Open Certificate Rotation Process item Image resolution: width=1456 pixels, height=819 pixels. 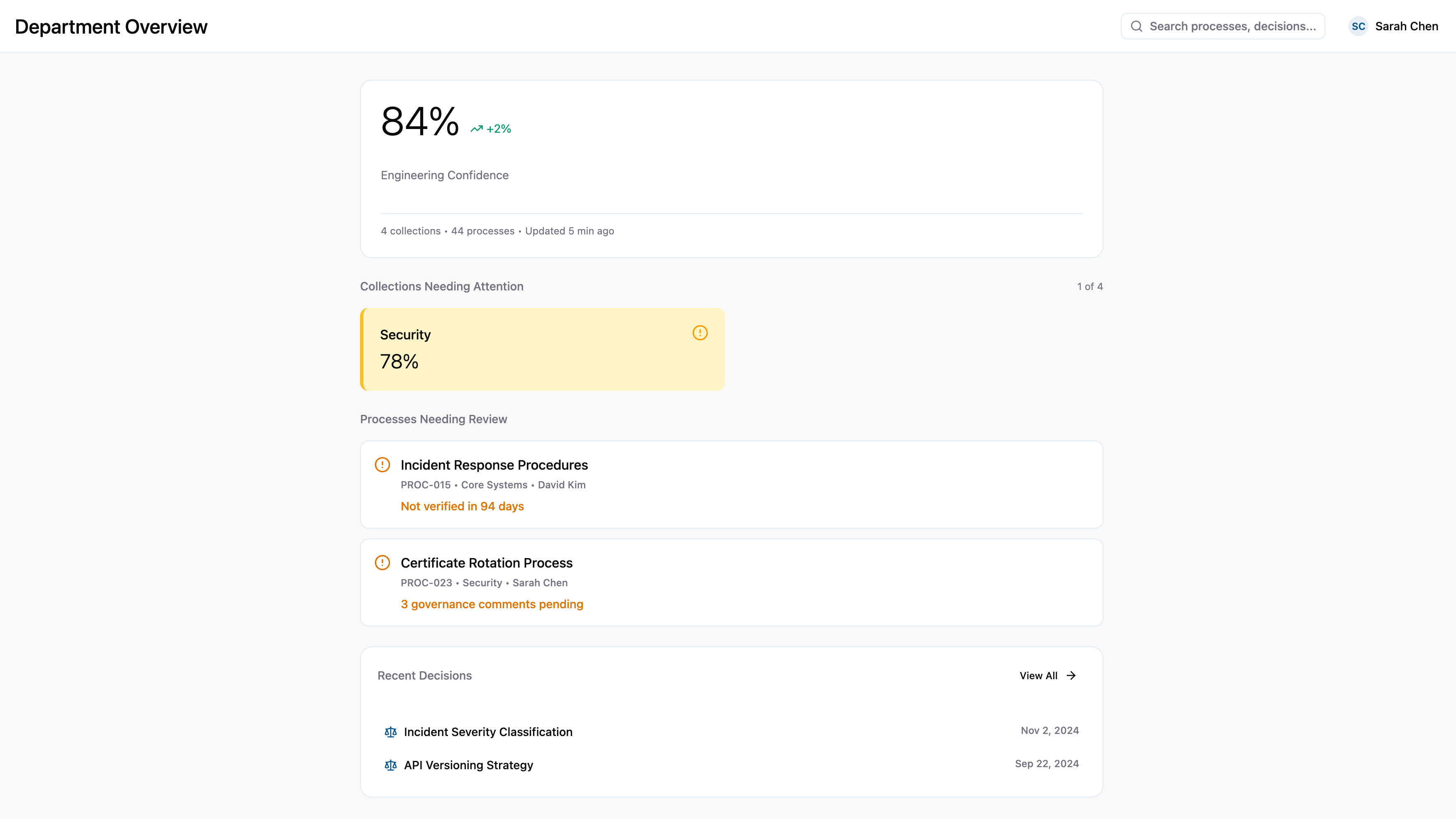[486, 563]
